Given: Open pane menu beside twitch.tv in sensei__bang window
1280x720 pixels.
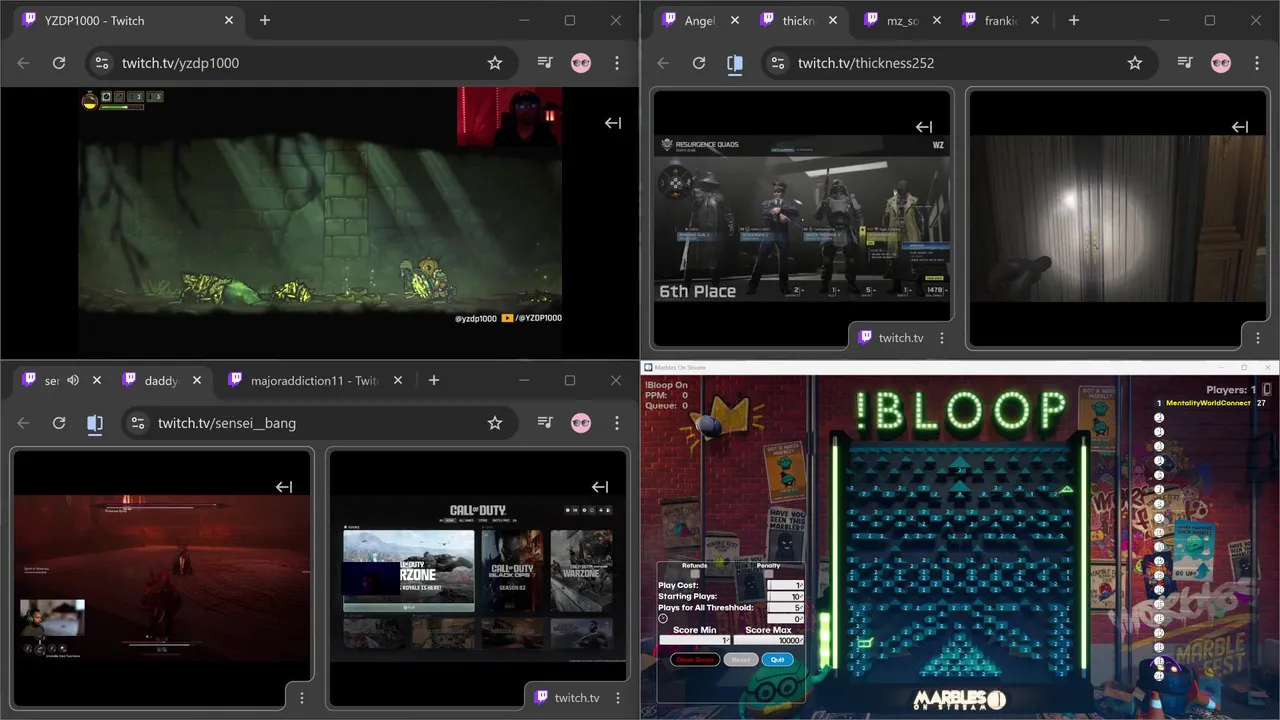Looking at the screenshot, I should pos(618,698).
